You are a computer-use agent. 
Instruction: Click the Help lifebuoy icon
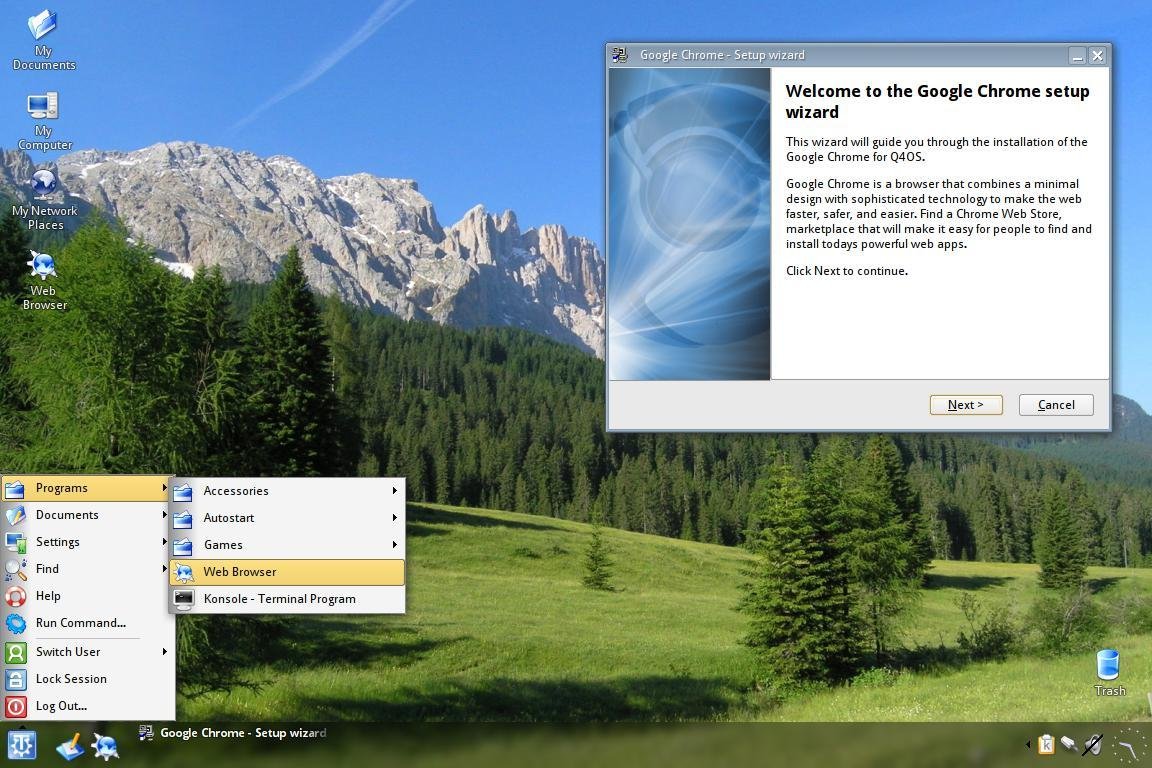[15, 596]
